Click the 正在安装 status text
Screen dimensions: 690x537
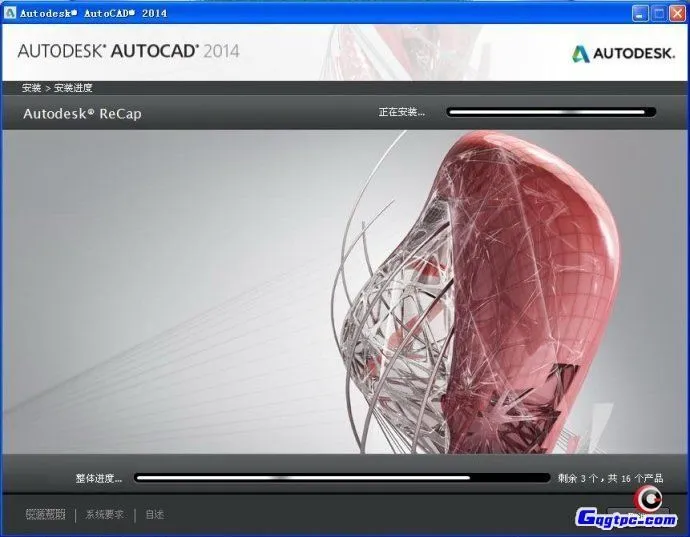(x=401, y=112)
